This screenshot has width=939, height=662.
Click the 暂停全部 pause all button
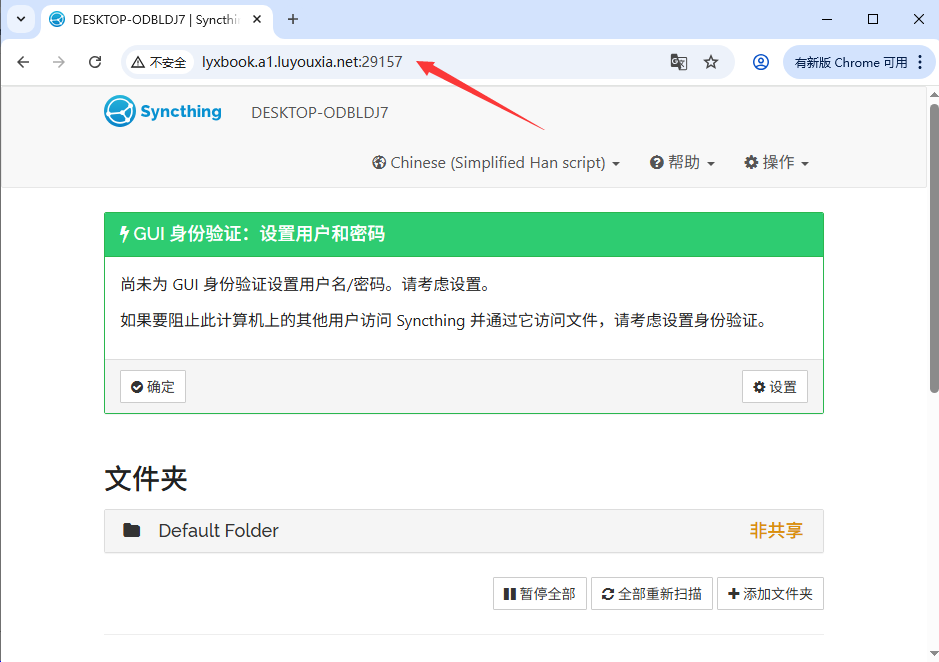tap(540, 594)
